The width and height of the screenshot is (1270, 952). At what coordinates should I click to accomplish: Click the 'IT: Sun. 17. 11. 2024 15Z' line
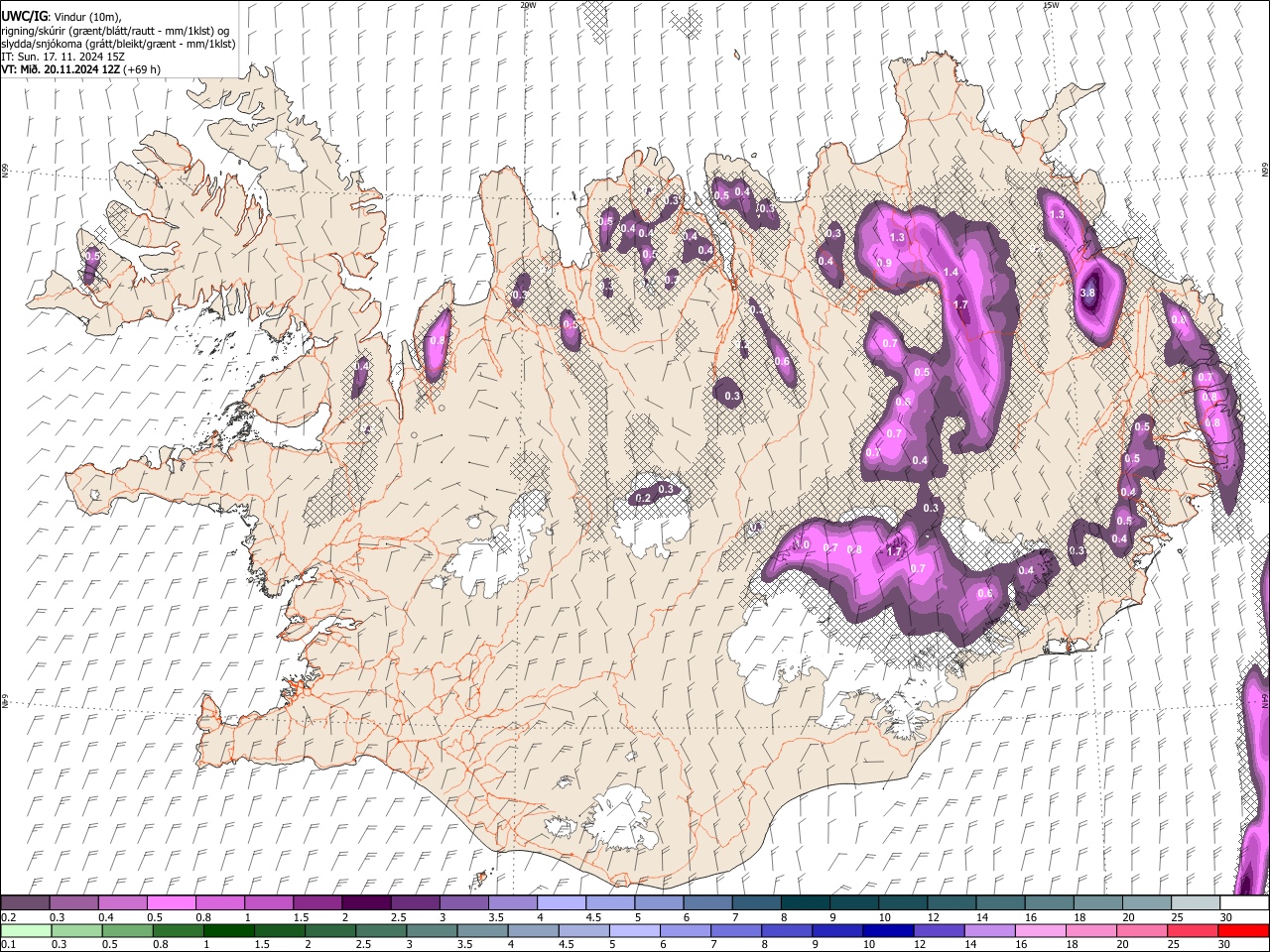coord(63,57)
